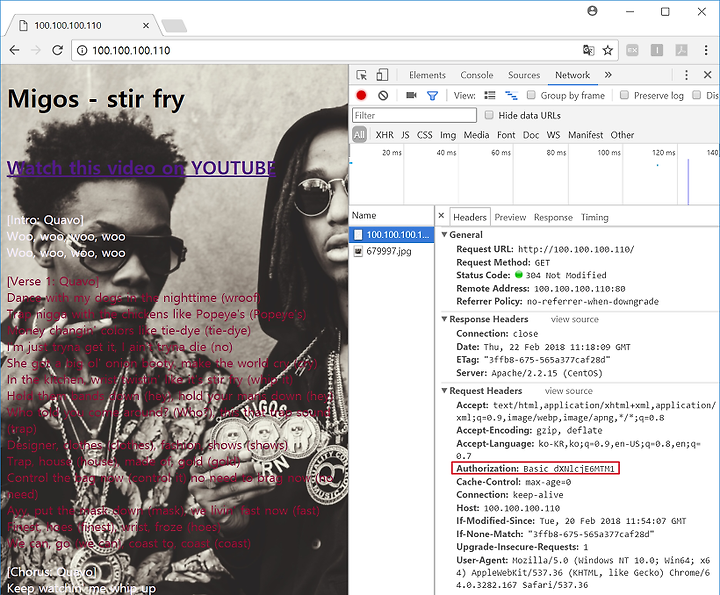Filter requests by Media

coord(476,135)
